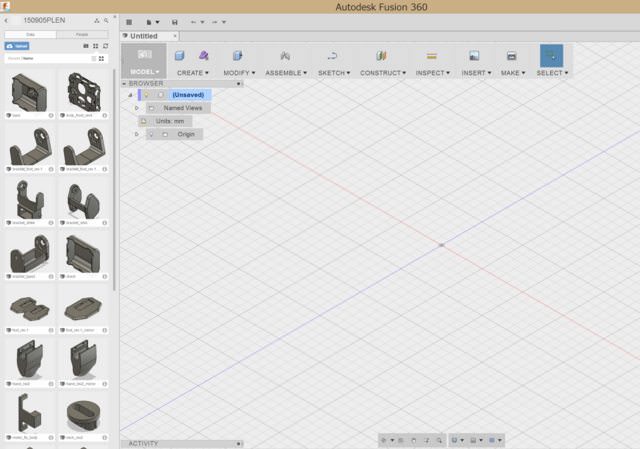Open the INSERT menu
The height and width of the screenshot is (449, 640).
476,73
